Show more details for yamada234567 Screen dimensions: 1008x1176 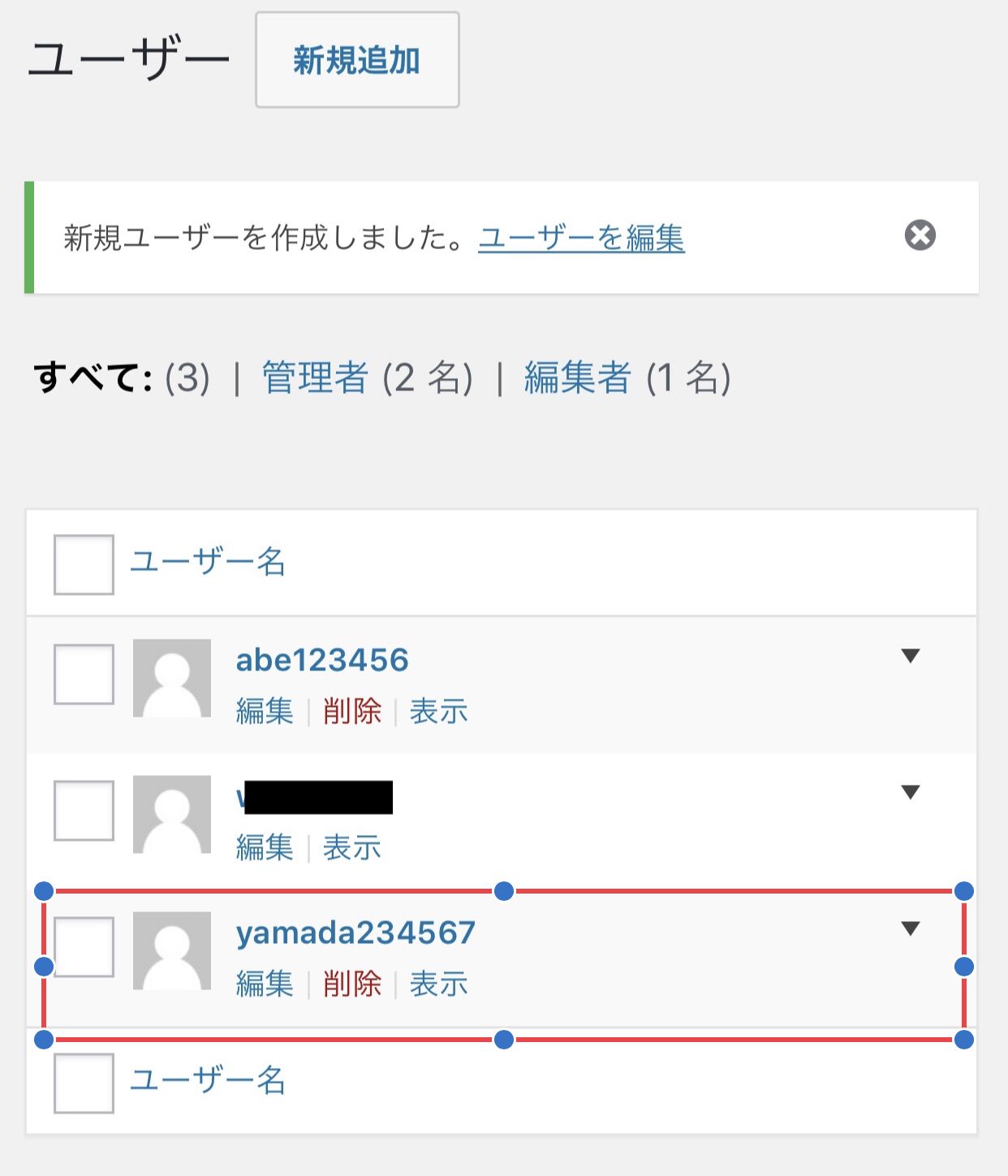pyautogui.click(x=911, y=928)
